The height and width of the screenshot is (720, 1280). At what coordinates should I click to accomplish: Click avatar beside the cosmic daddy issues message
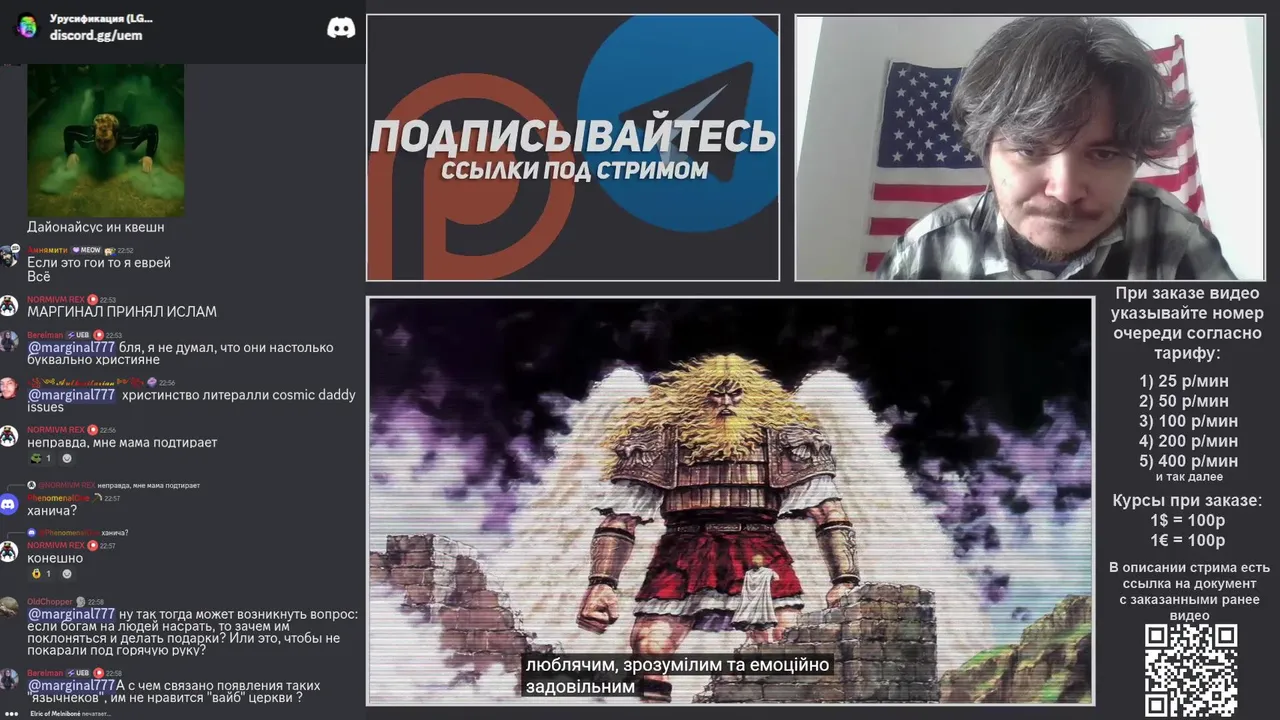(x=9, y=388)
